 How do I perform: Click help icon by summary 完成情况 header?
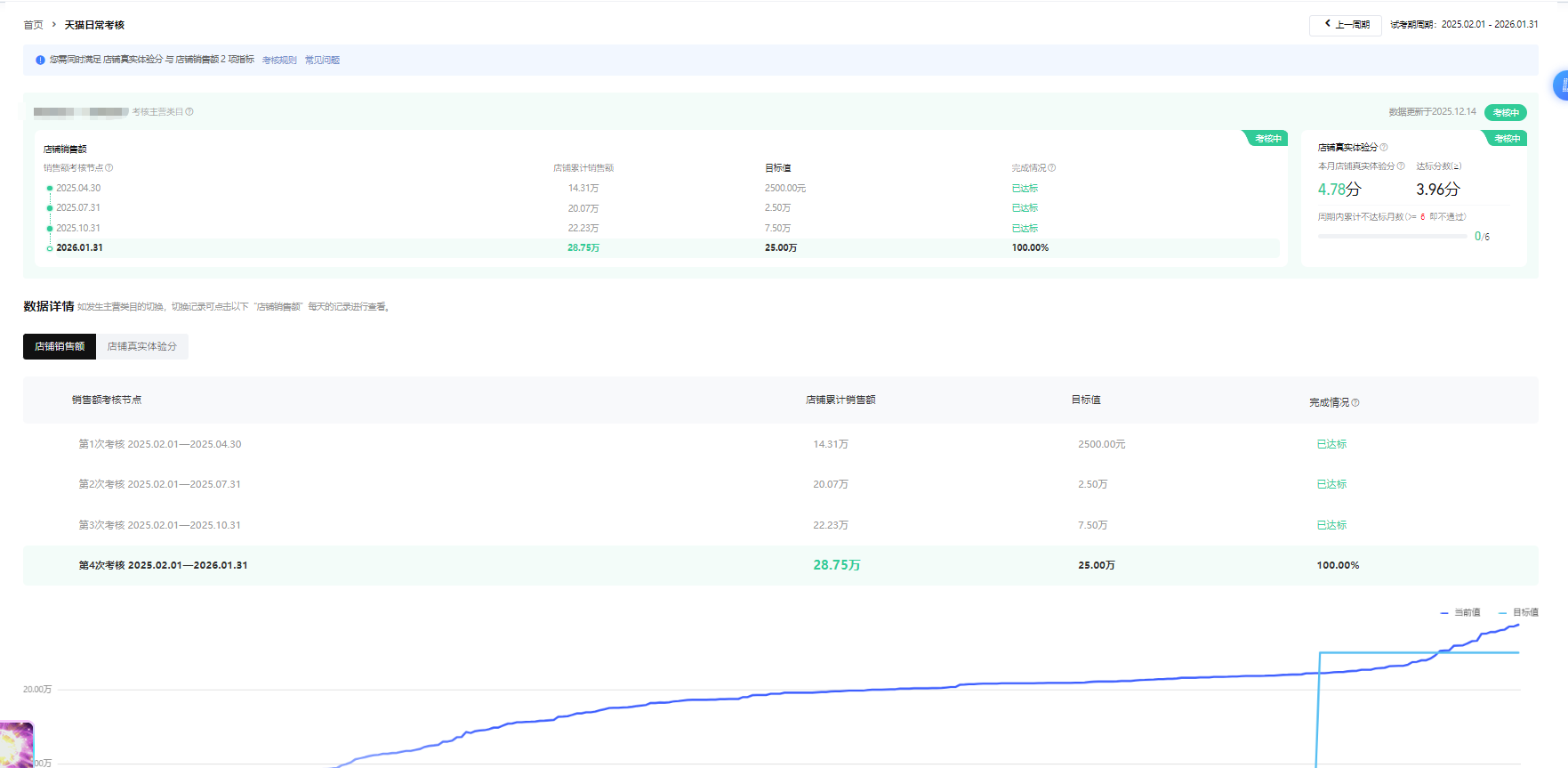[1052, 168]
